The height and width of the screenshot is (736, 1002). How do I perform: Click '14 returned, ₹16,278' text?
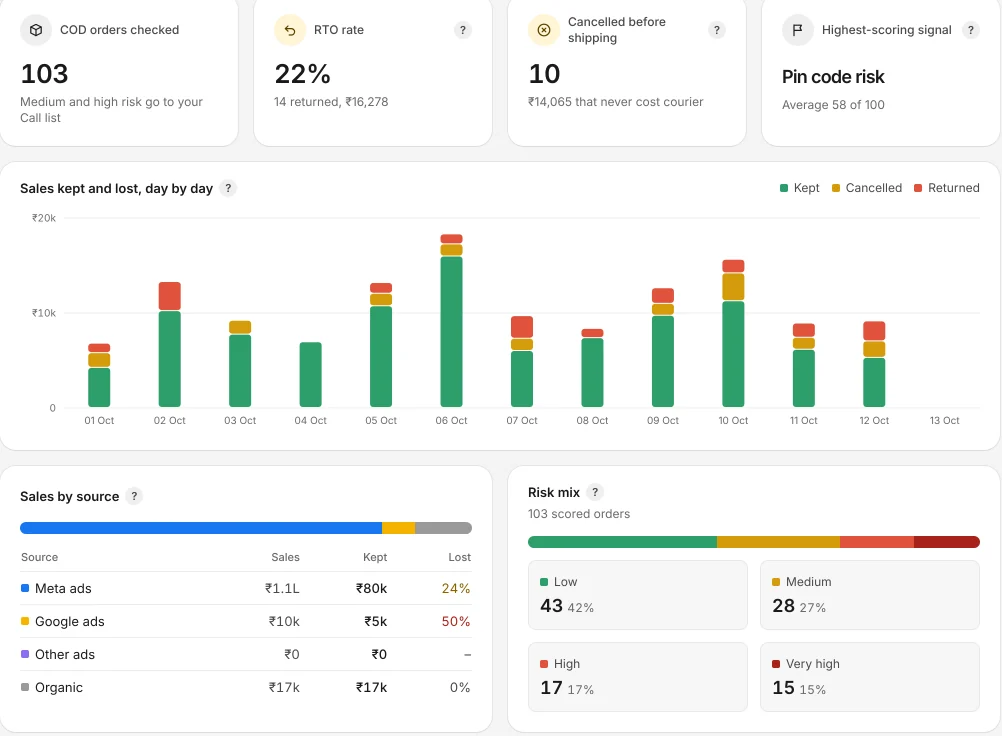point(331,102)
